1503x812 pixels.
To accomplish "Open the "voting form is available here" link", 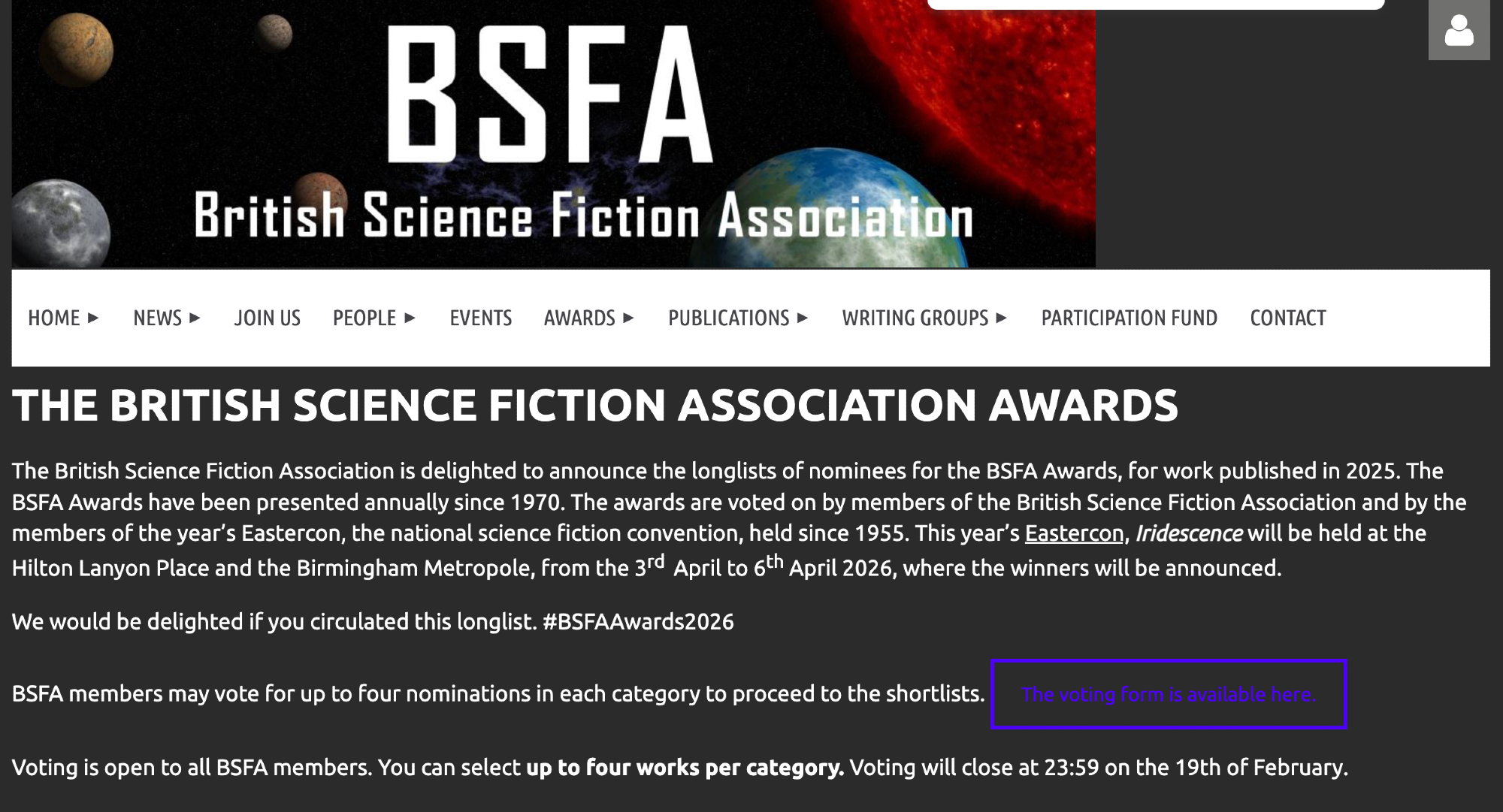I will click(1168, 695).
